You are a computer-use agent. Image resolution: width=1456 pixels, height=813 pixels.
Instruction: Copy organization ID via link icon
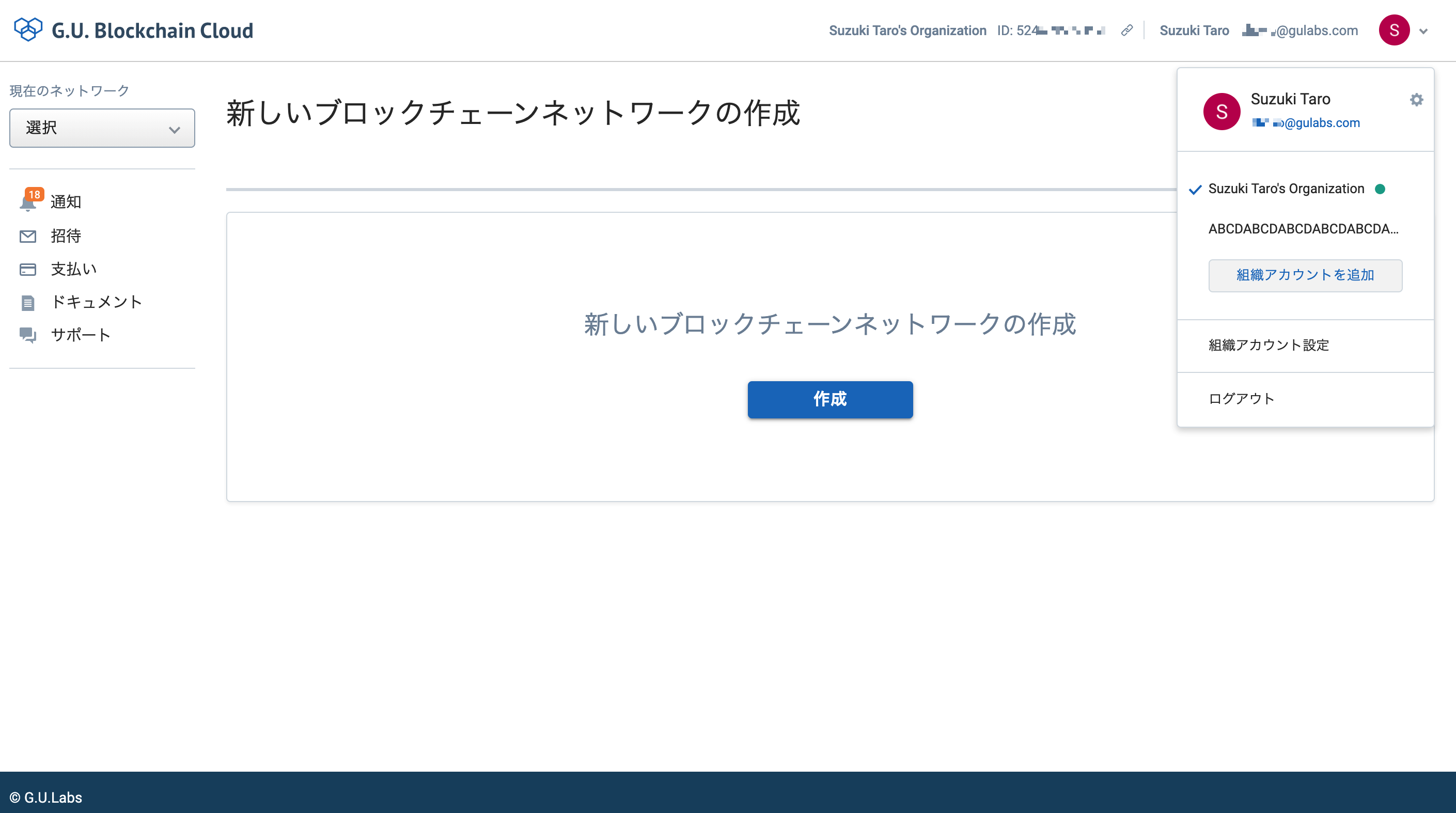click(x=1126, y=30)
